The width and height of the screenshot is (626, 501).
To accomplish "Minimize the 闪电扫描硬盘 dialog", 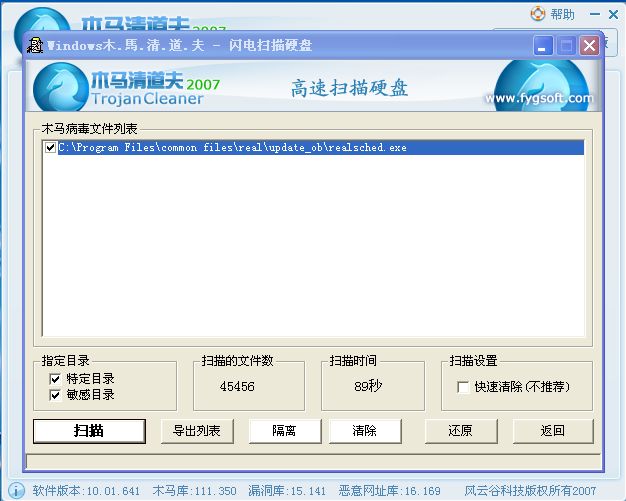I will (x=543, y=46).
